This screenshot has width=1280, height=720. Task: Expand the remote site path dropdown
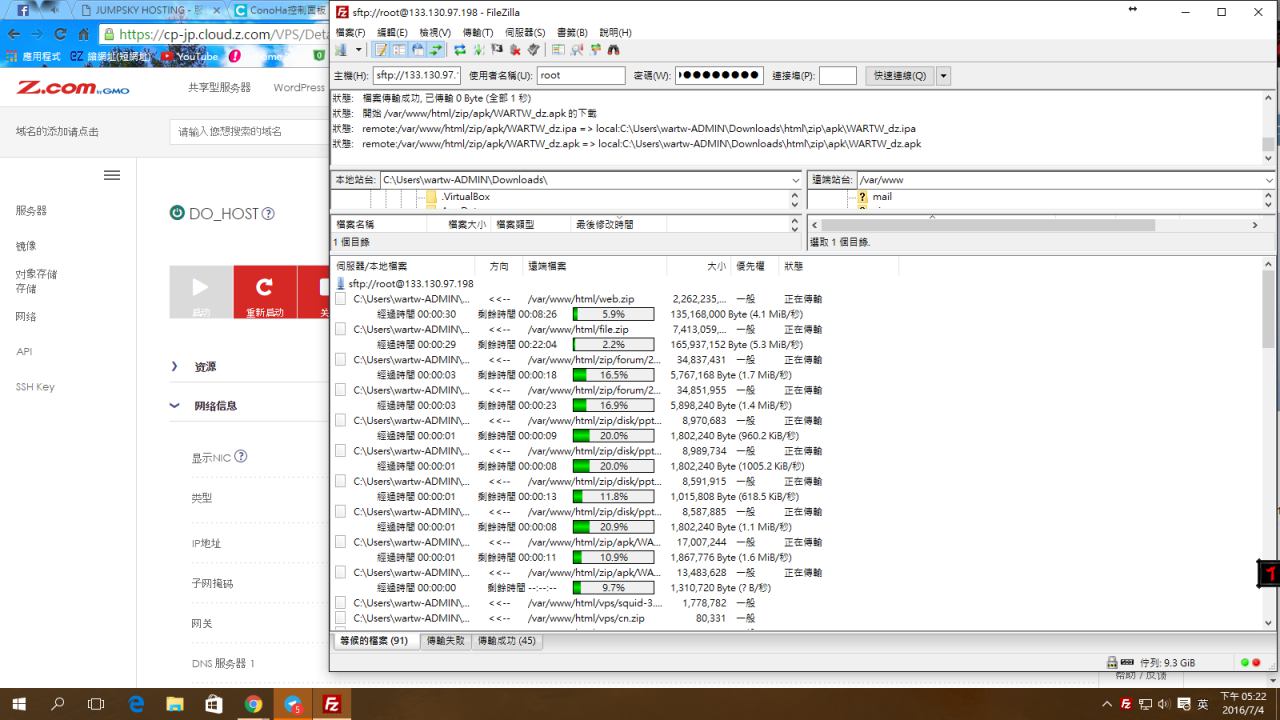[1269, 180]
